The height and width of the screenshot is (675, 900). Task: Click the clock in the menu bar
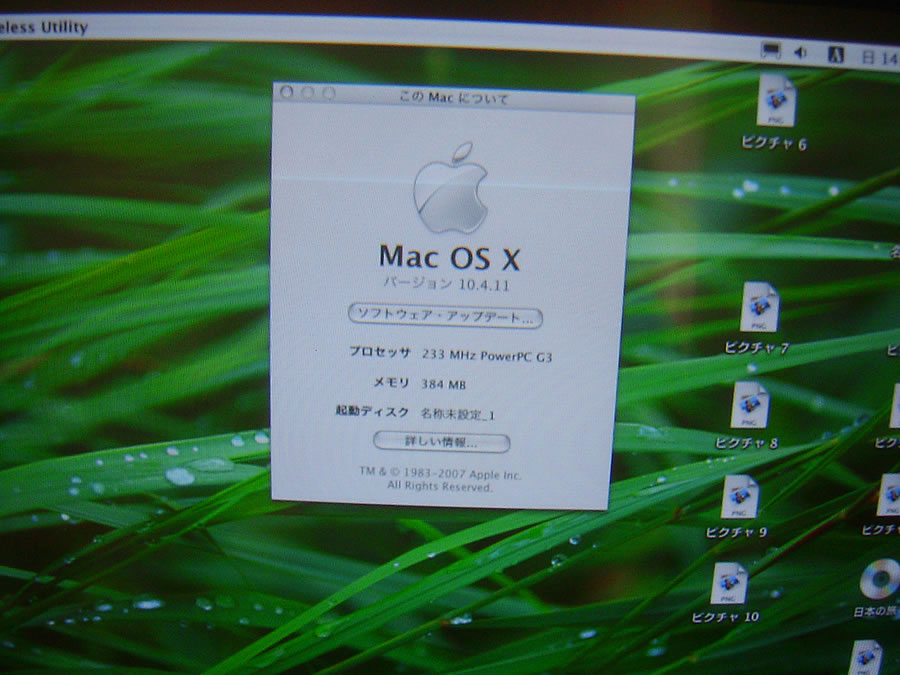point(880,57)
